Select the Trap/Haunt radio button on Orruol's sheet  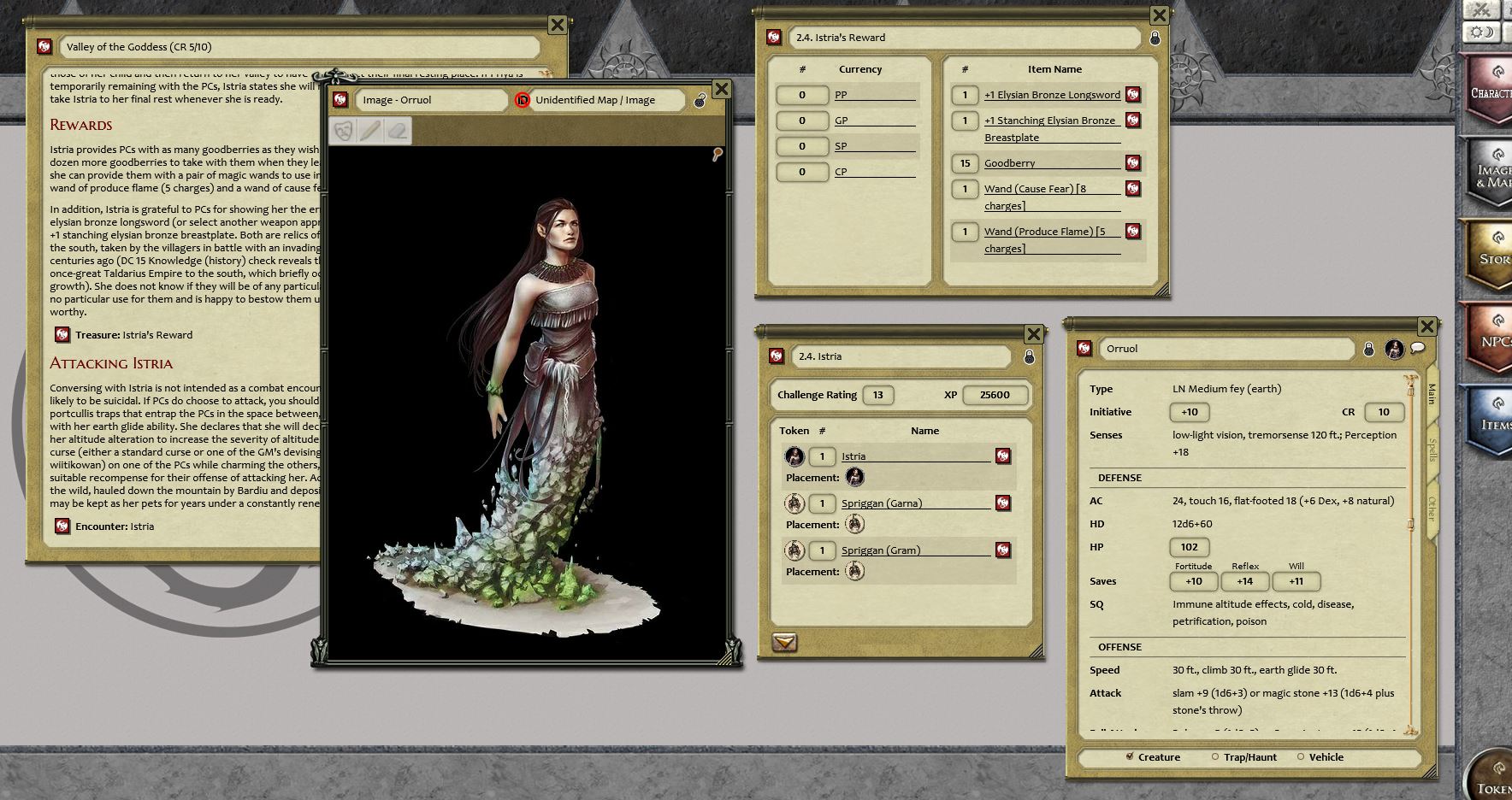(1214, 757)
